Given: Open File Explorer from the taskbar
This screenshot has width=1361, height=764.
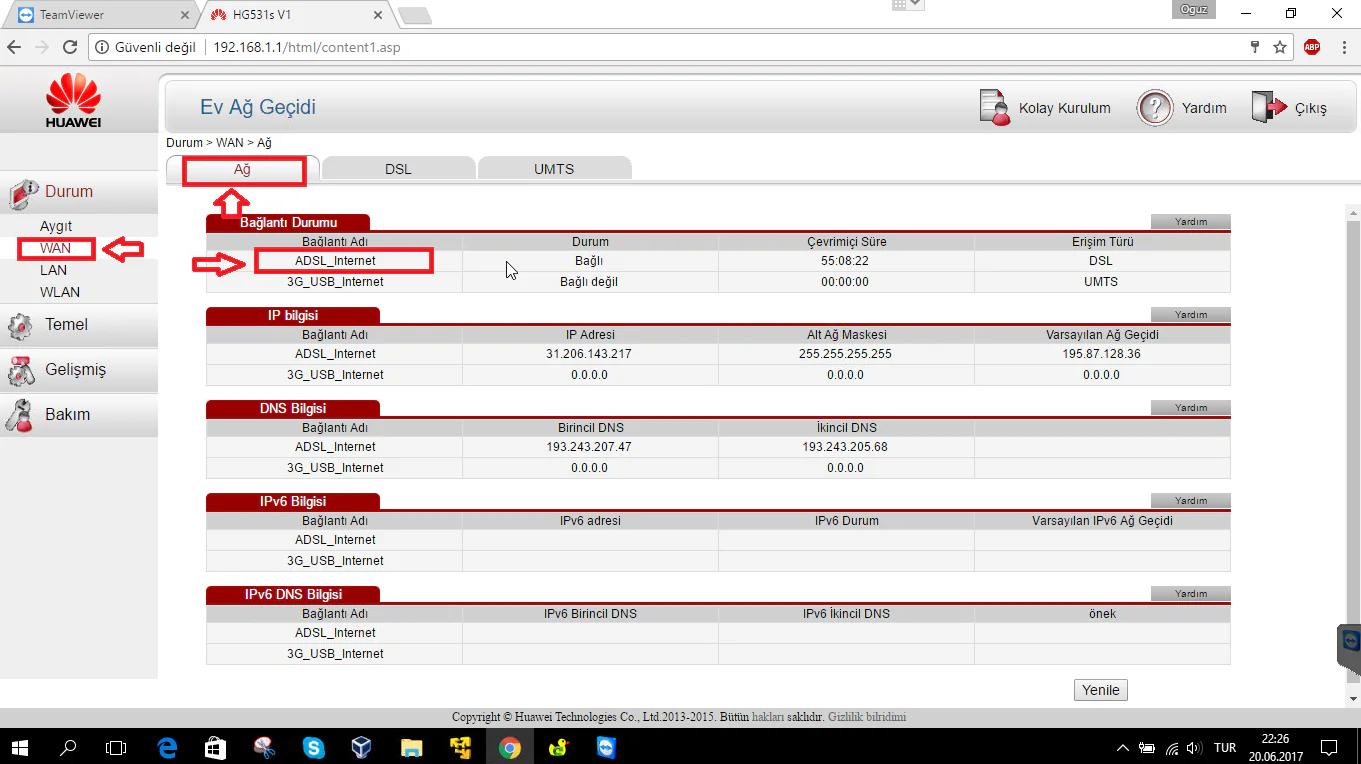Looking at the screenshot, I should pyautogui.click(x=411, y=747).
